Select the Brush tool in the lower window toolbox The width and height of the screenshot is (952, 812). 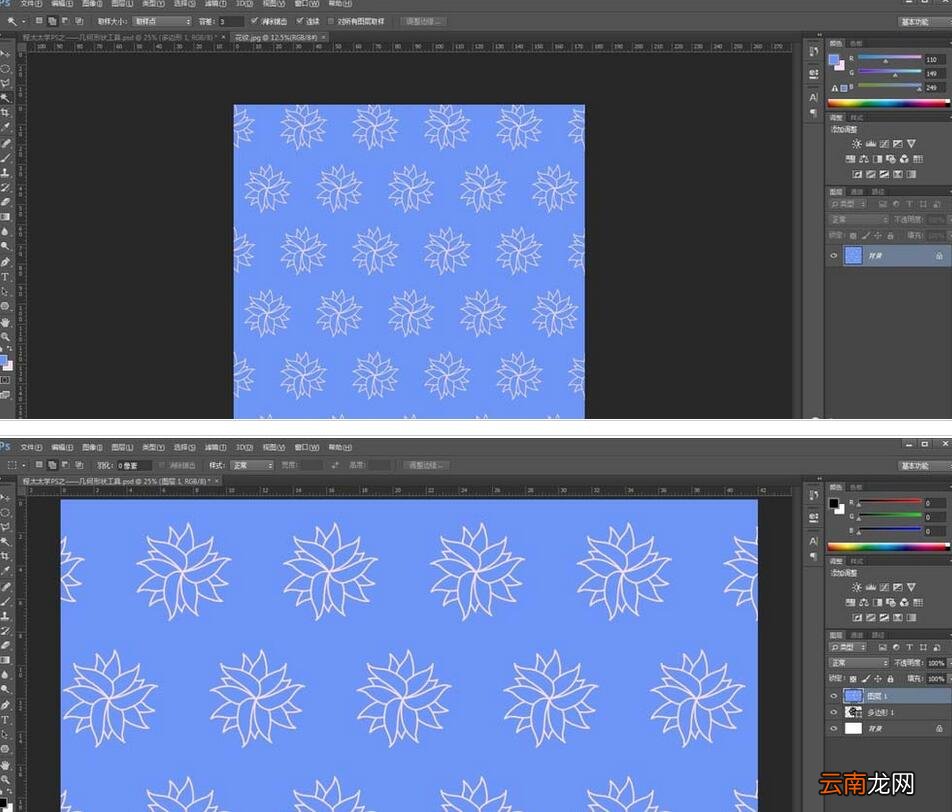[5, 601]
